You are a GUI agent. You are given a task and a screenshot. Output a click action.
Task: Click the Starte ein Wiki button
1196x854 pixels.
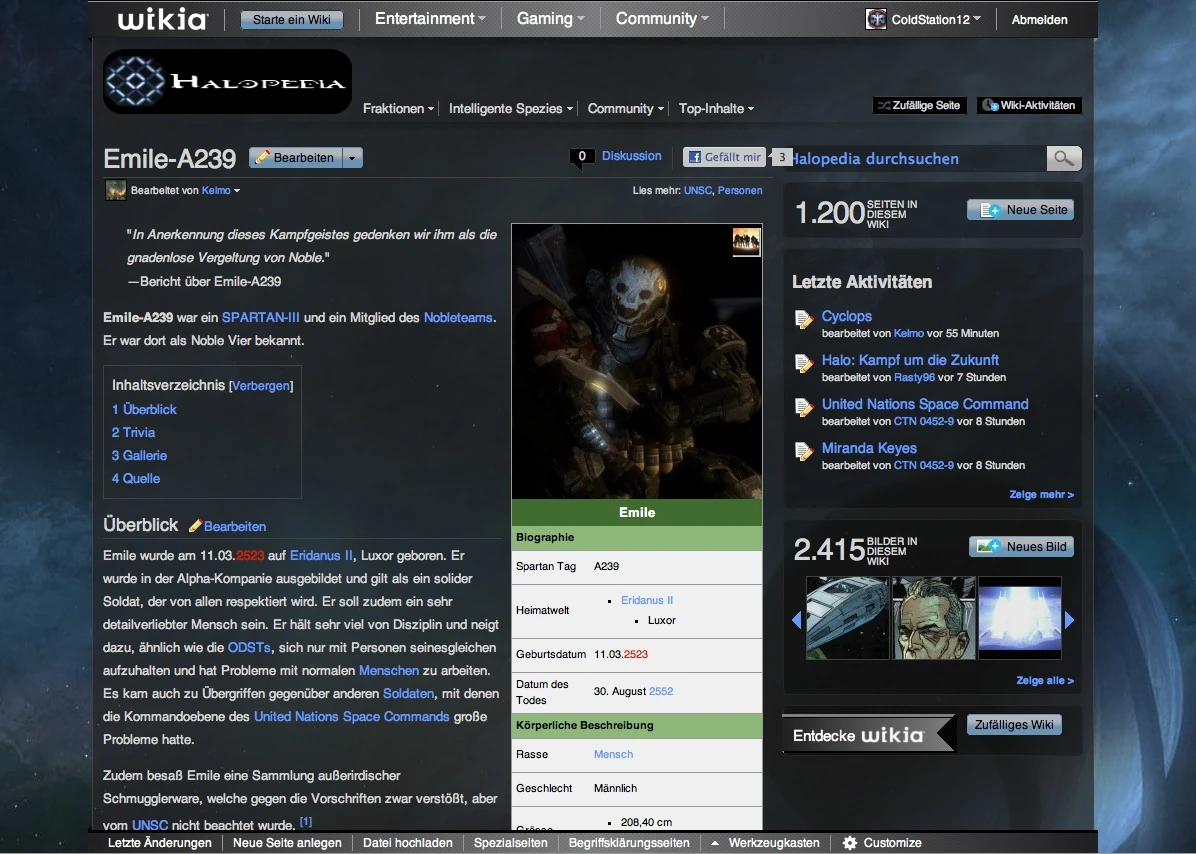(x=291, y=20)
